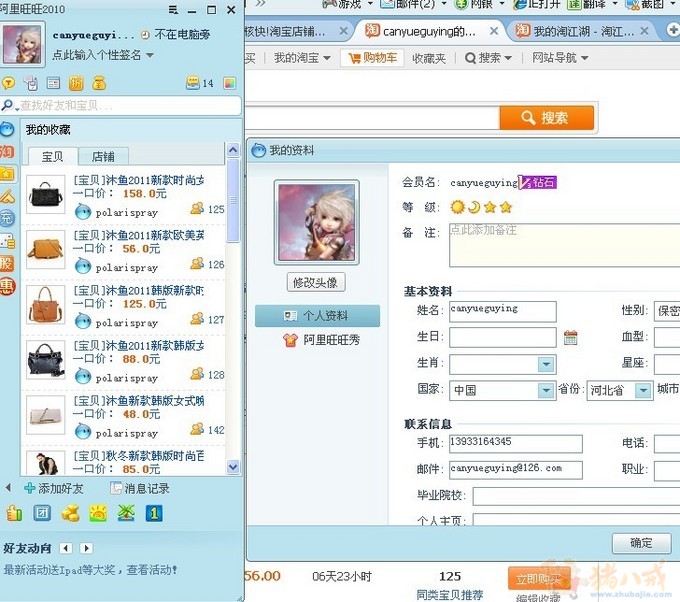Expand the 网站导航 dropdown

[x=560, y=58]
